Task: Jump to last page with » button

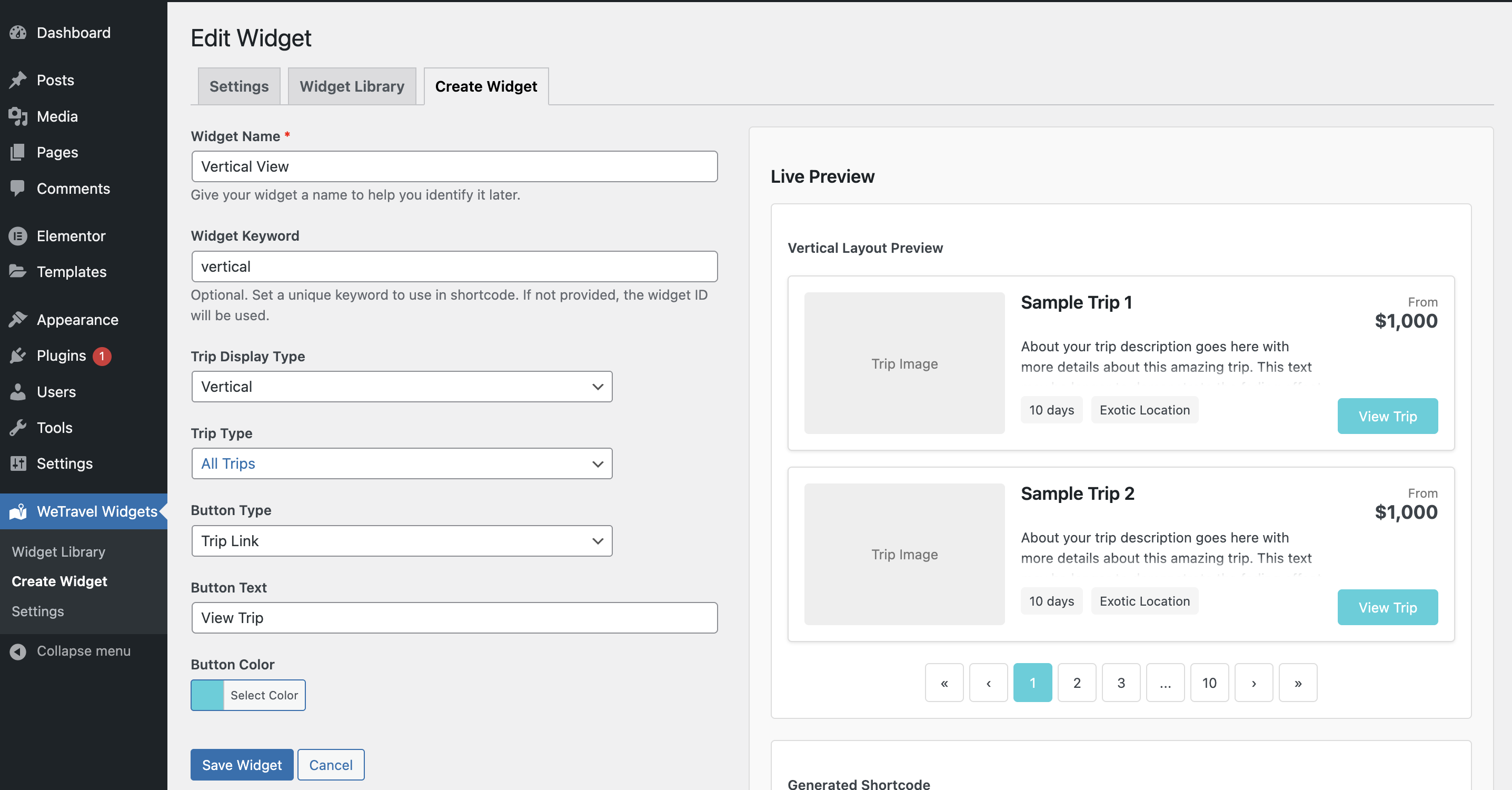Action: [1298, 683]
